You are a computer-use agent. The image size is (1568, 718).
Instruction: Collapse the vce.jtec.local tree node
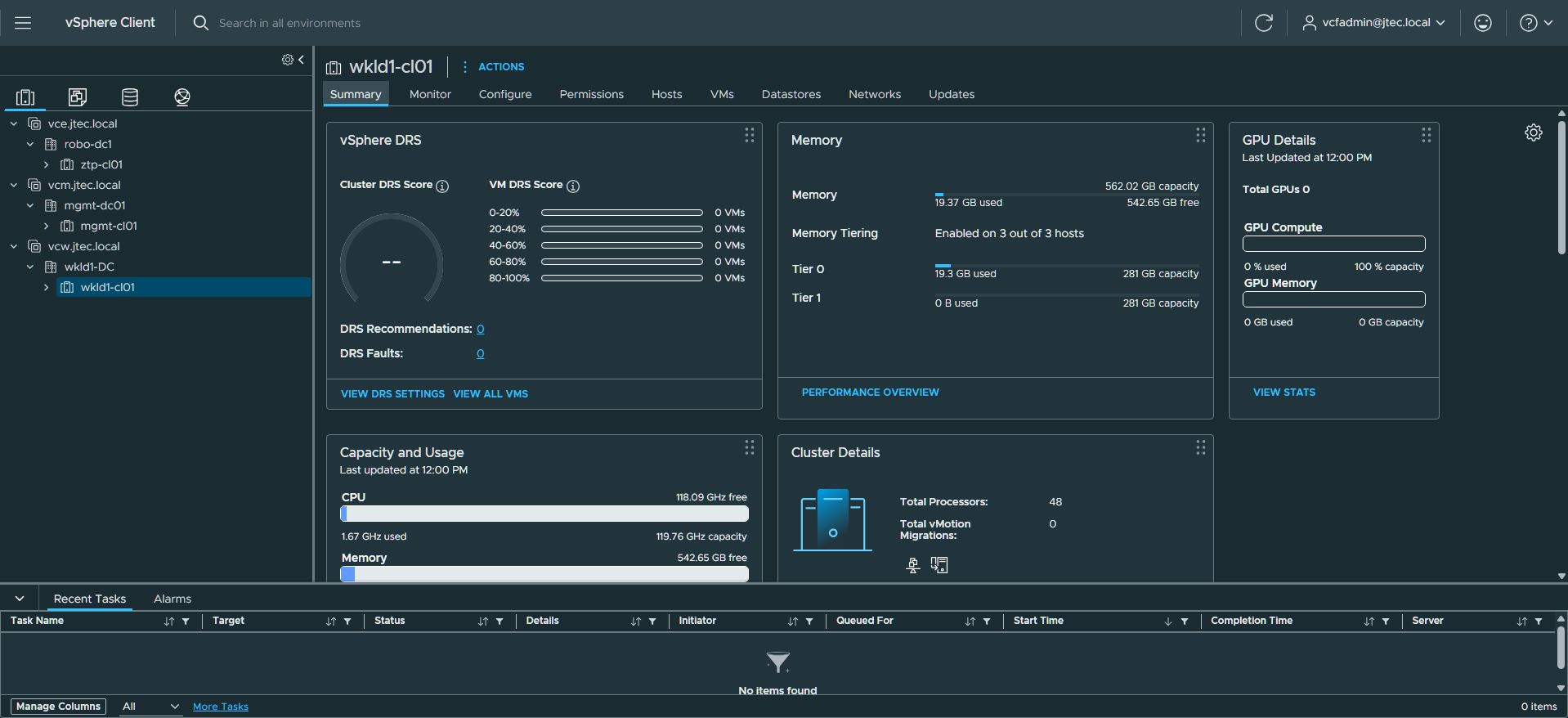click(14, 123)
